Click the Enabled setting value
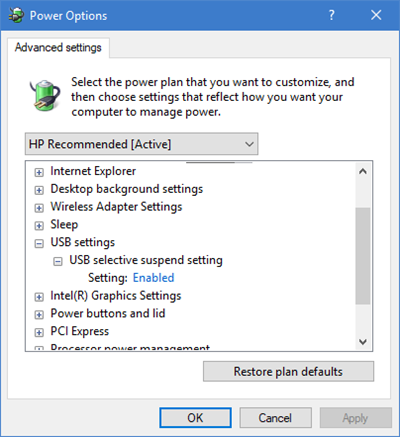This screenshot has width=400, height=437. click(x=153, y=278)
